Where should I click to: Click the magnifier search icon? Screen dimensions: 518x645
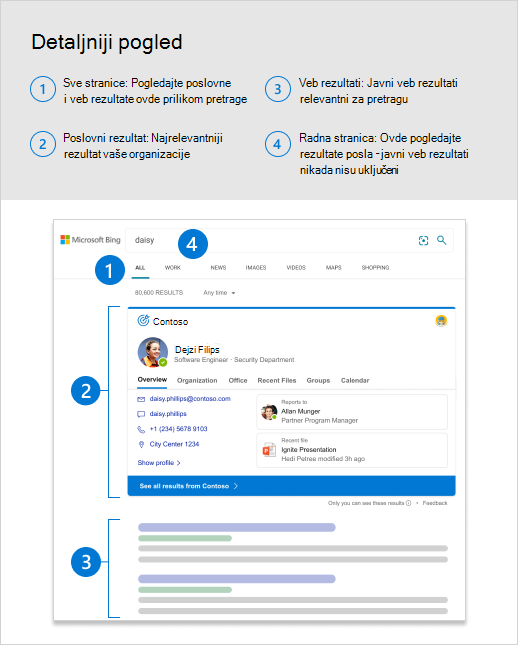[441, 240]
